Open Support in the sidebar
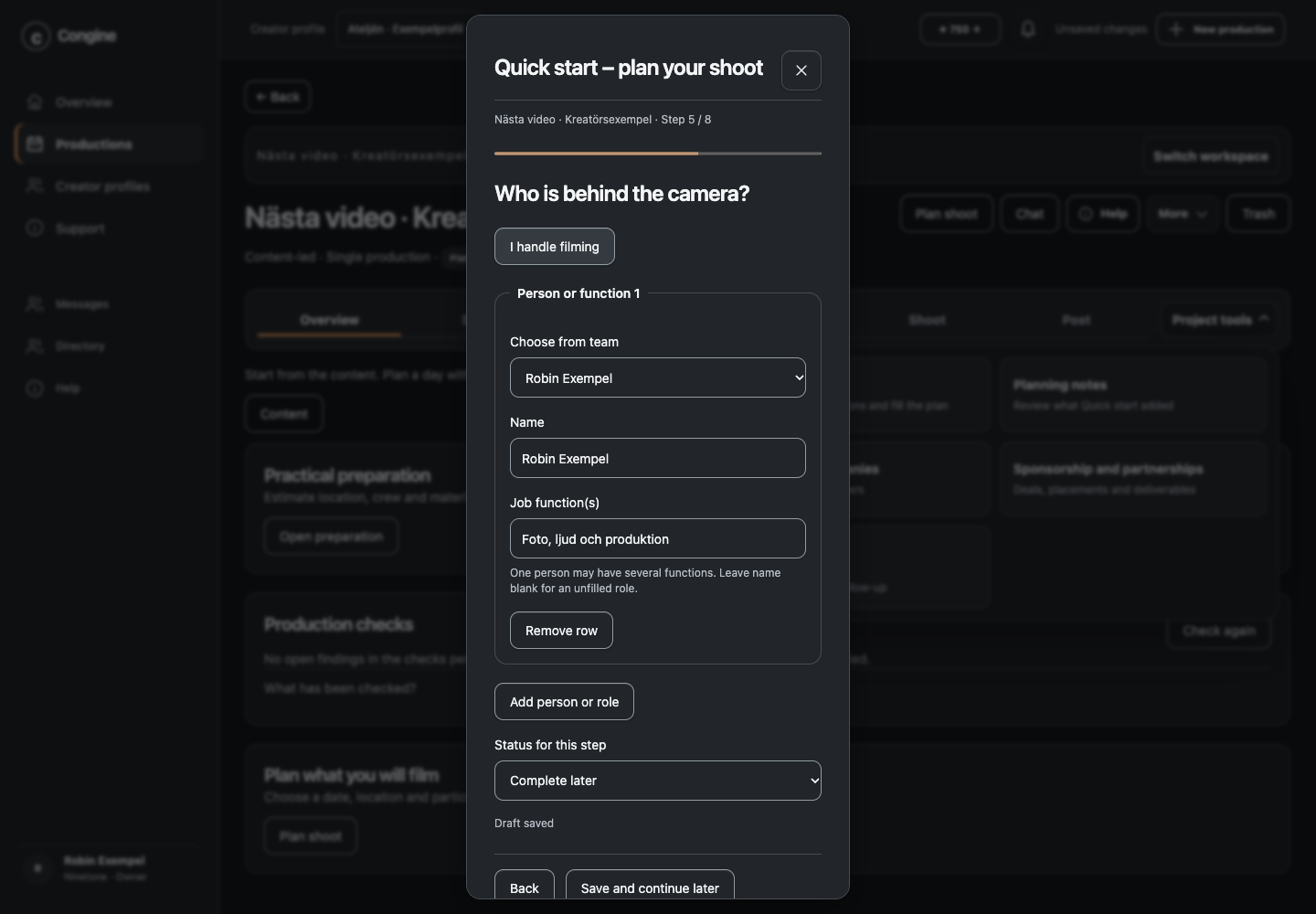Image resolution: width=1316 pixels, height=914 pixels. [110, 228]
